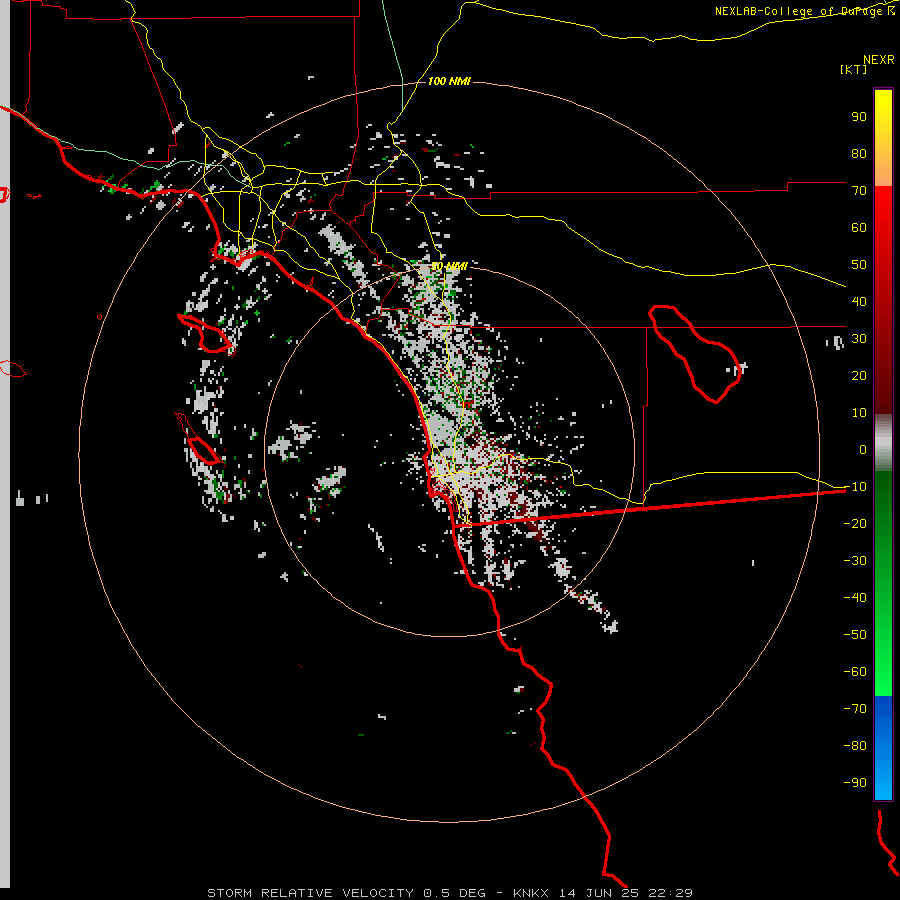Click the NEXLAB-College of DuPage credit text
Viewport: 900px width, 900px height.
pyautogui.click(x=804, y=11)
